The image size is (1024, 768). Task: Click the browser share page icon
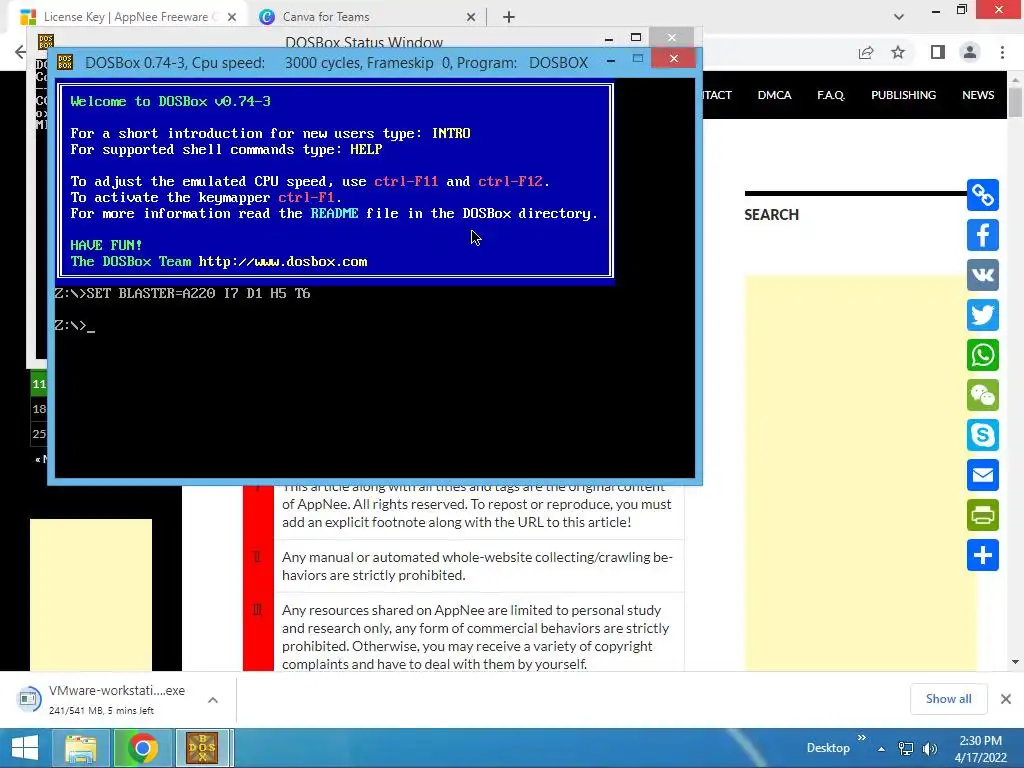coord(866,52)
